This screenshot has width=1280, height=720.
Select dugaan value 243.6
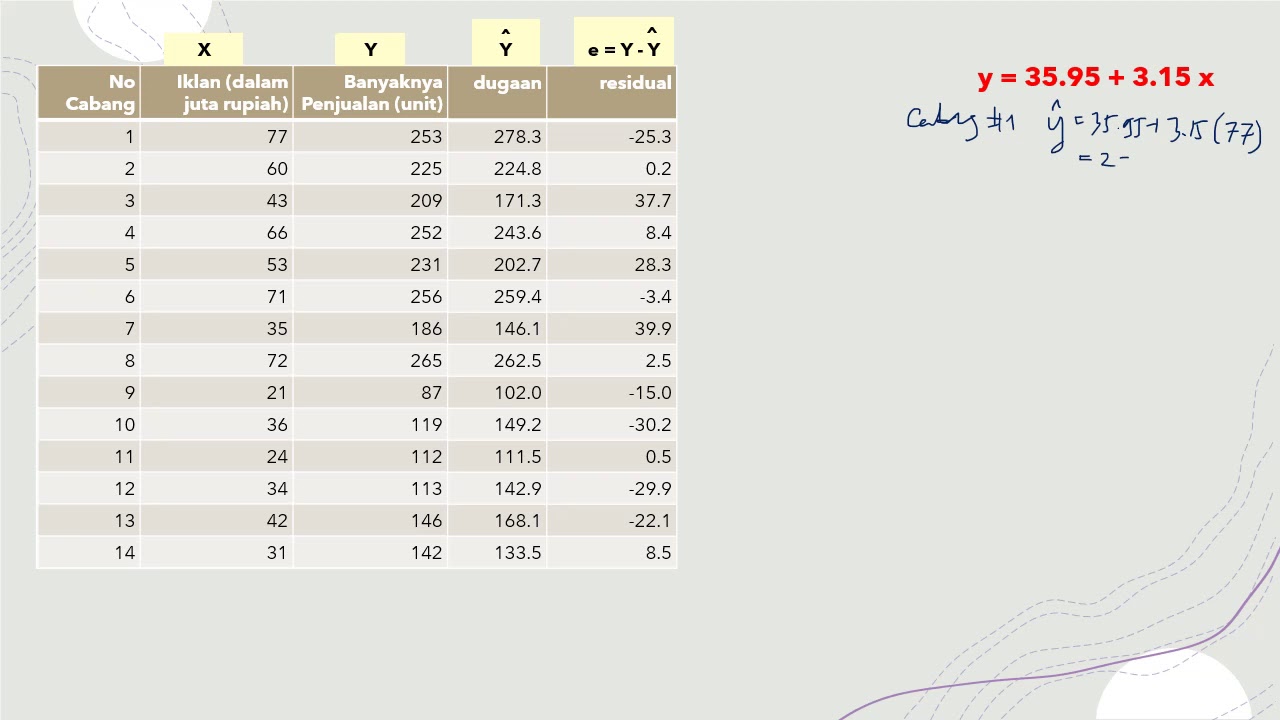517,233
